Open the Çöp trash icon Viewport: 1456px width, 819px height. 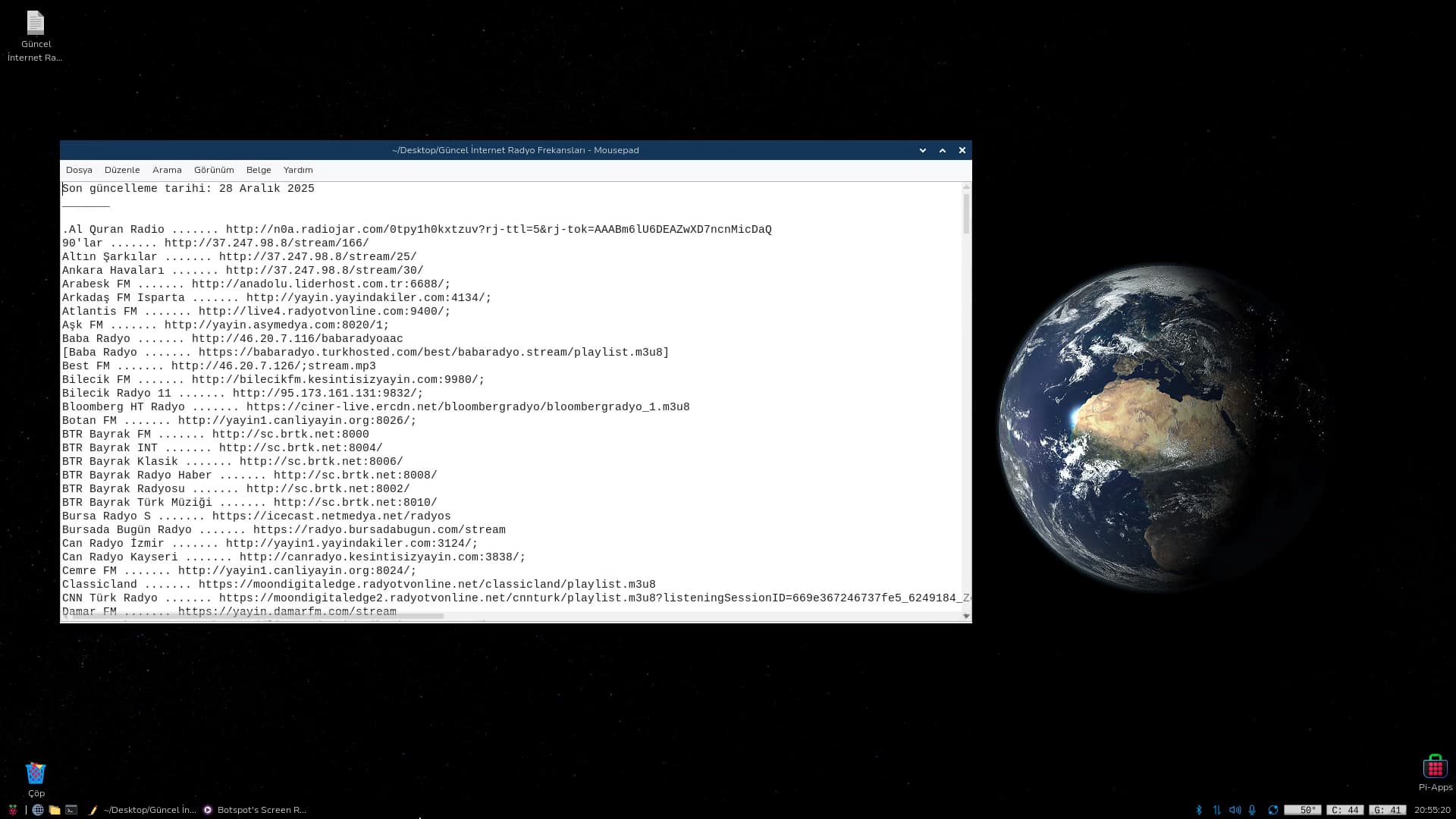[x=36, y=773]
